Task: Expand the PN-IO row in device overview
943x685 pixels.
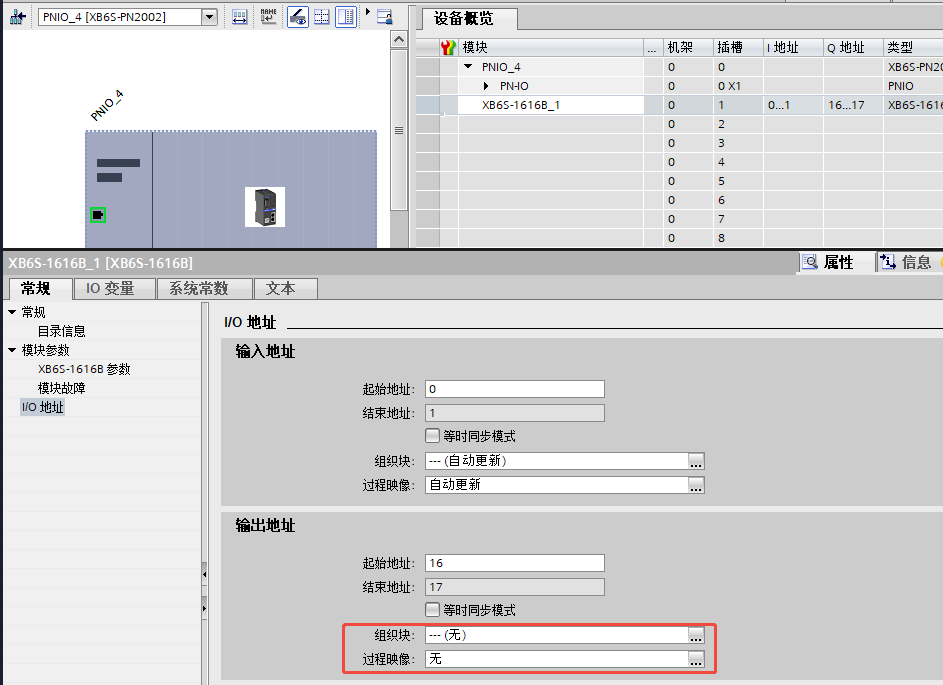Action: pyautogui.click(x=486, y=86)
